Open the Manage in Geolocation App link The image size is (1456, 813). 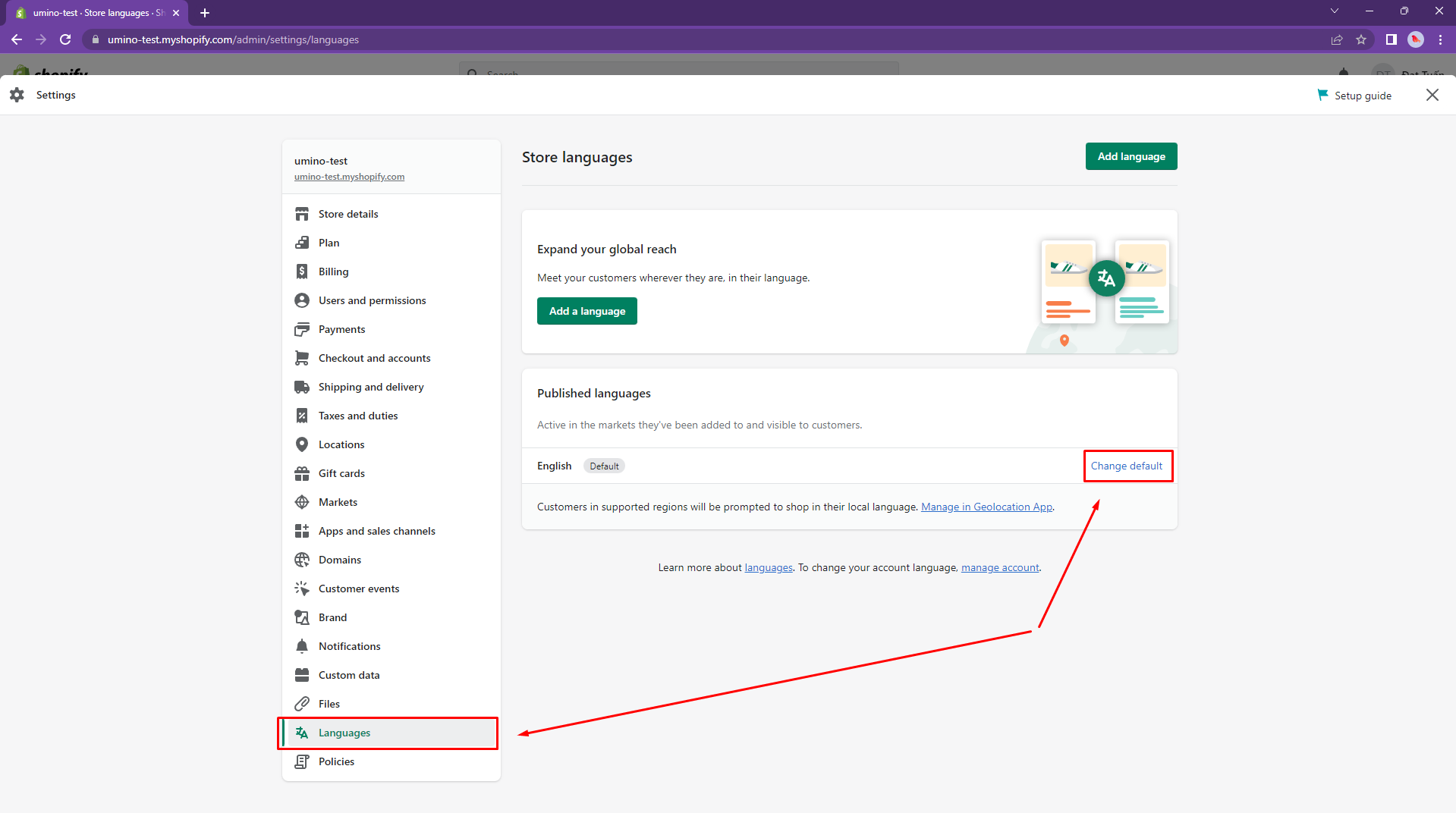click(x=986, y=507)
